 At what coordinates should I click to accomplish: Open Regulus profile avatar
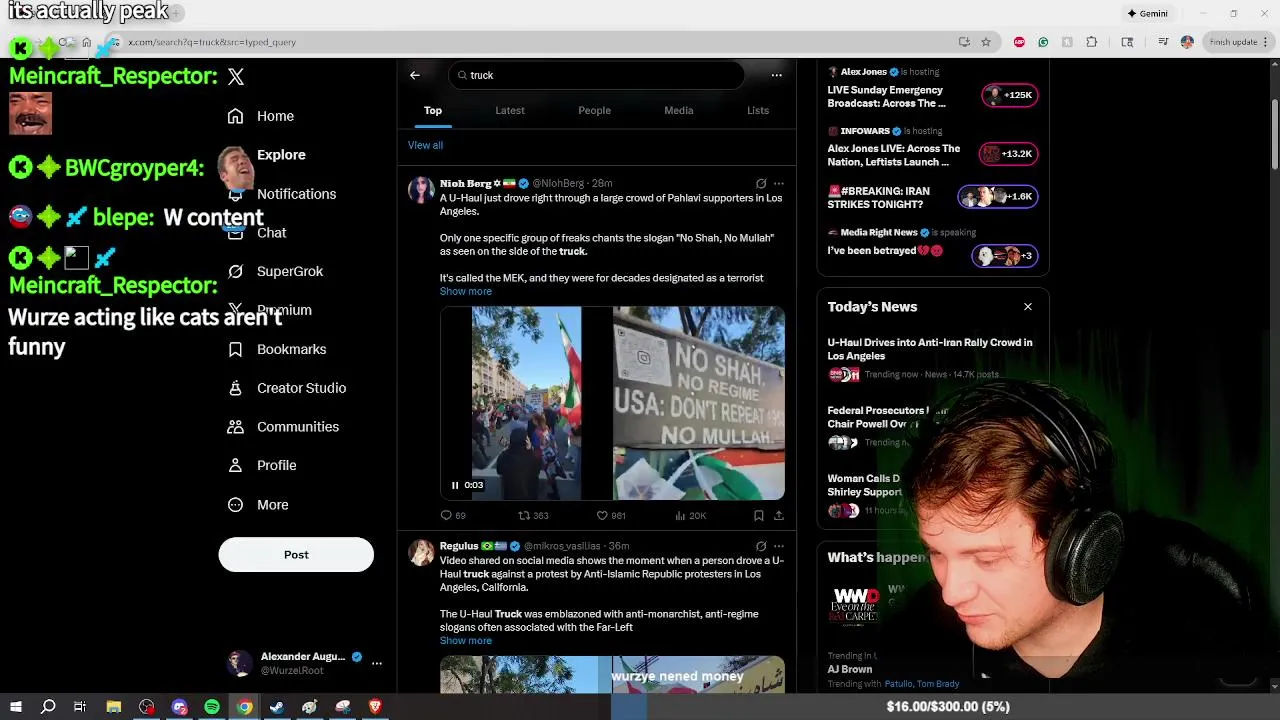(x=421, y=553)
